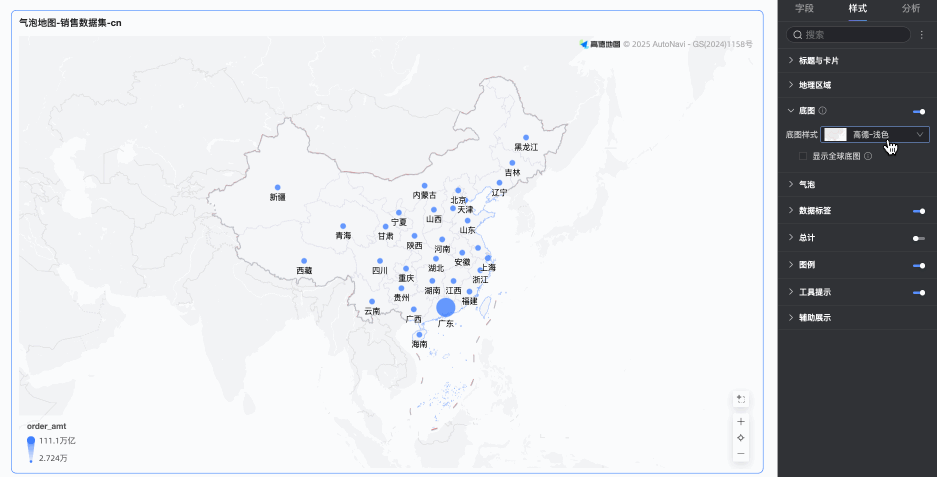
Task: Click the 贵州 label on the map
Action: 402,298
